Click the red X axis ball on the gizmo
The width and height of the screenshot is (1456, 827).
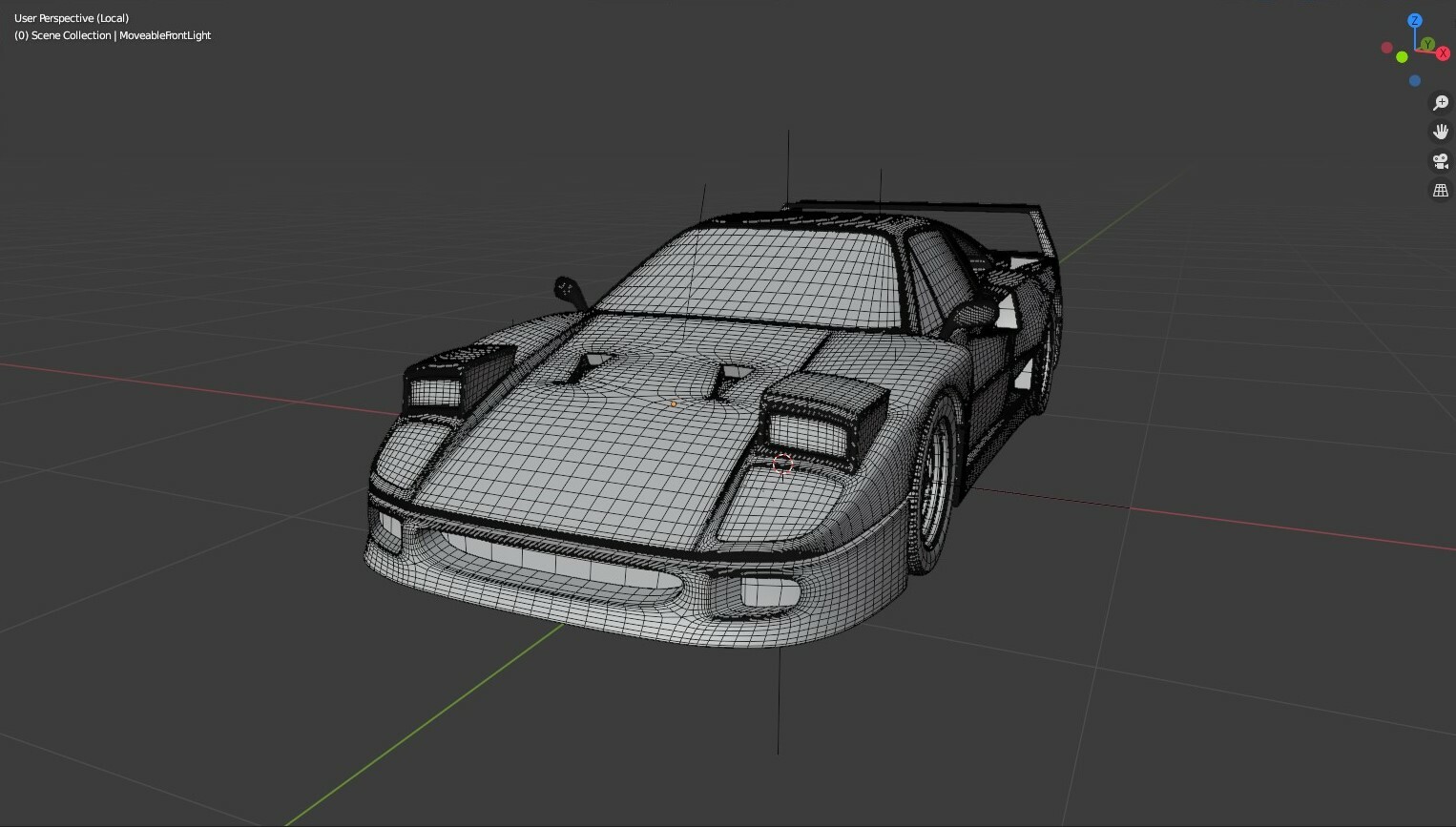1443,53
